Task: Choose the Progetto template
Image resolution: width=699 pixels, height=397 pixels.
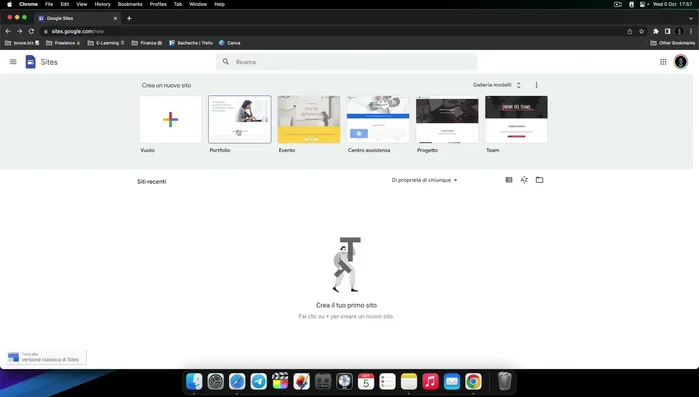Action: click(447, 119)
